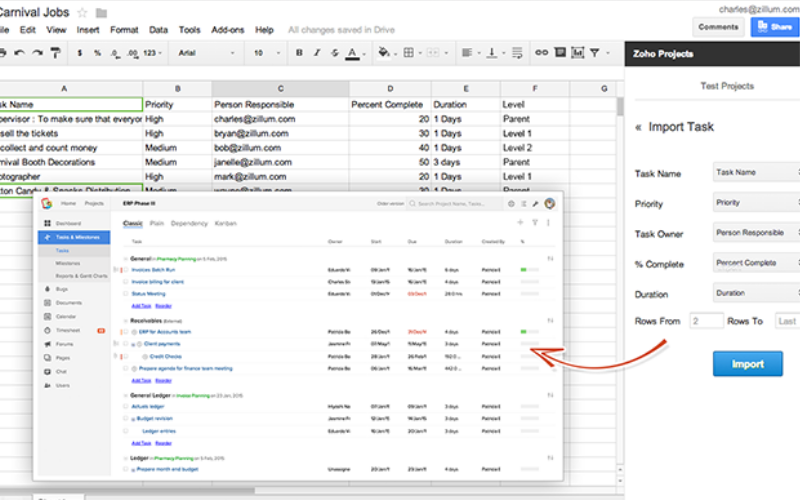This screenshot has width=800, height=500.
Task: Click vertical align icon
Action: coord(492,53)
